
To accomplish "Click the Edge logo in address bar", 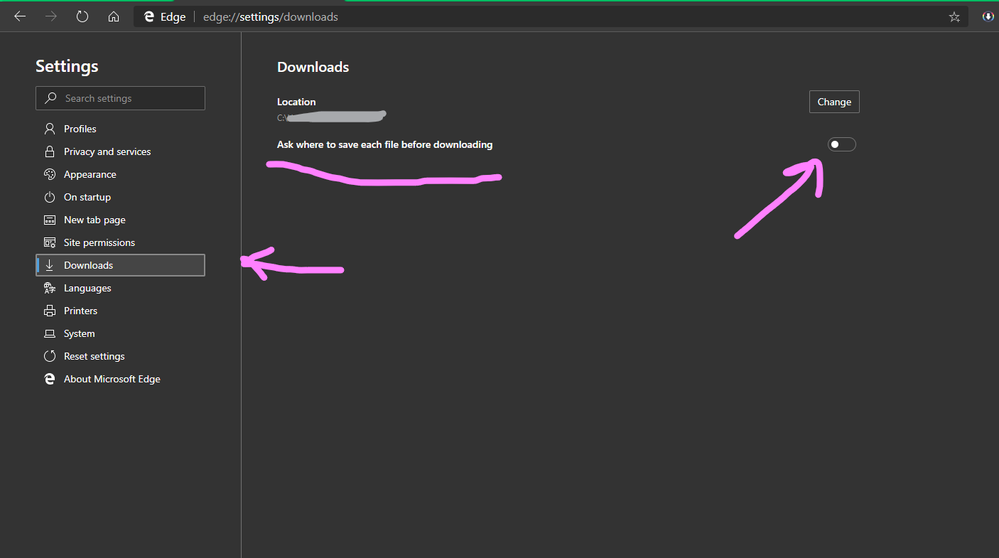I will 149,17.
